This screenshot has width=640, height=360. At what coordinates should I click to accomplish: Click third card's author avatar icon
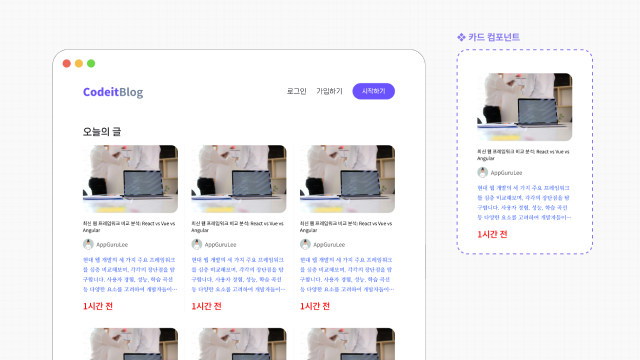pos(305,244)
